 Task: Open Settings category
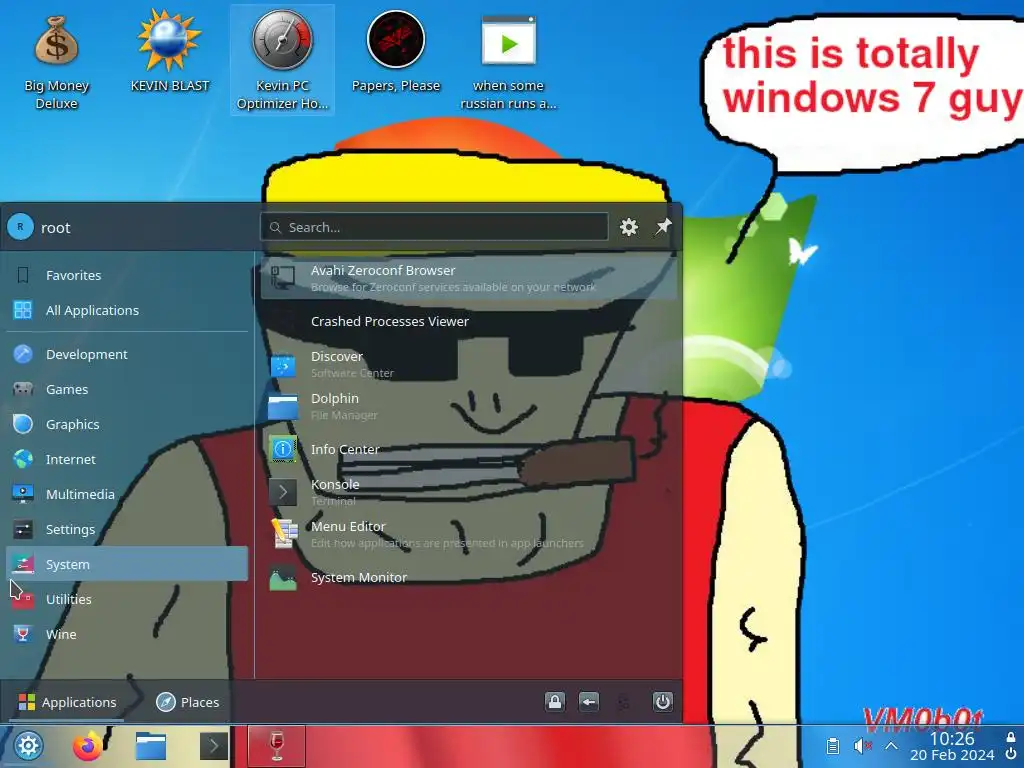[x=127, y=530]
